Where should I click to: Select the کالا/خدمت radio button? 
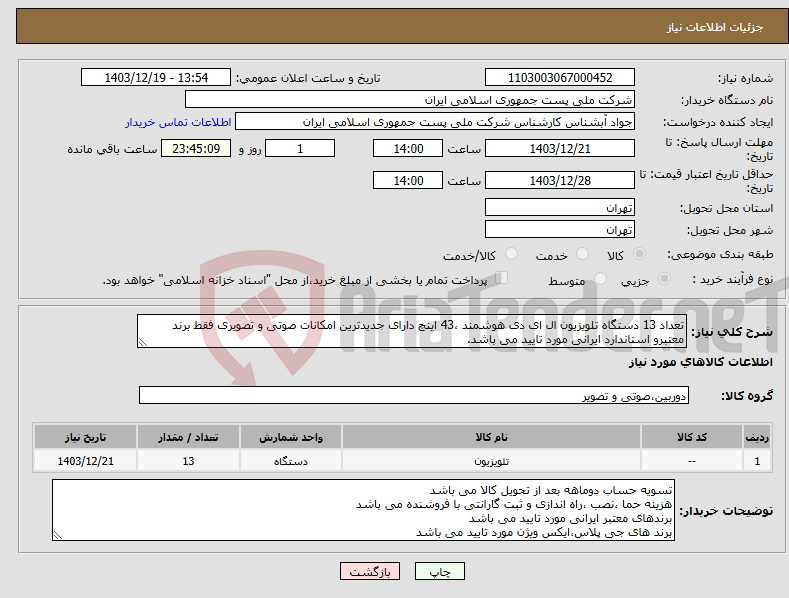511,254
